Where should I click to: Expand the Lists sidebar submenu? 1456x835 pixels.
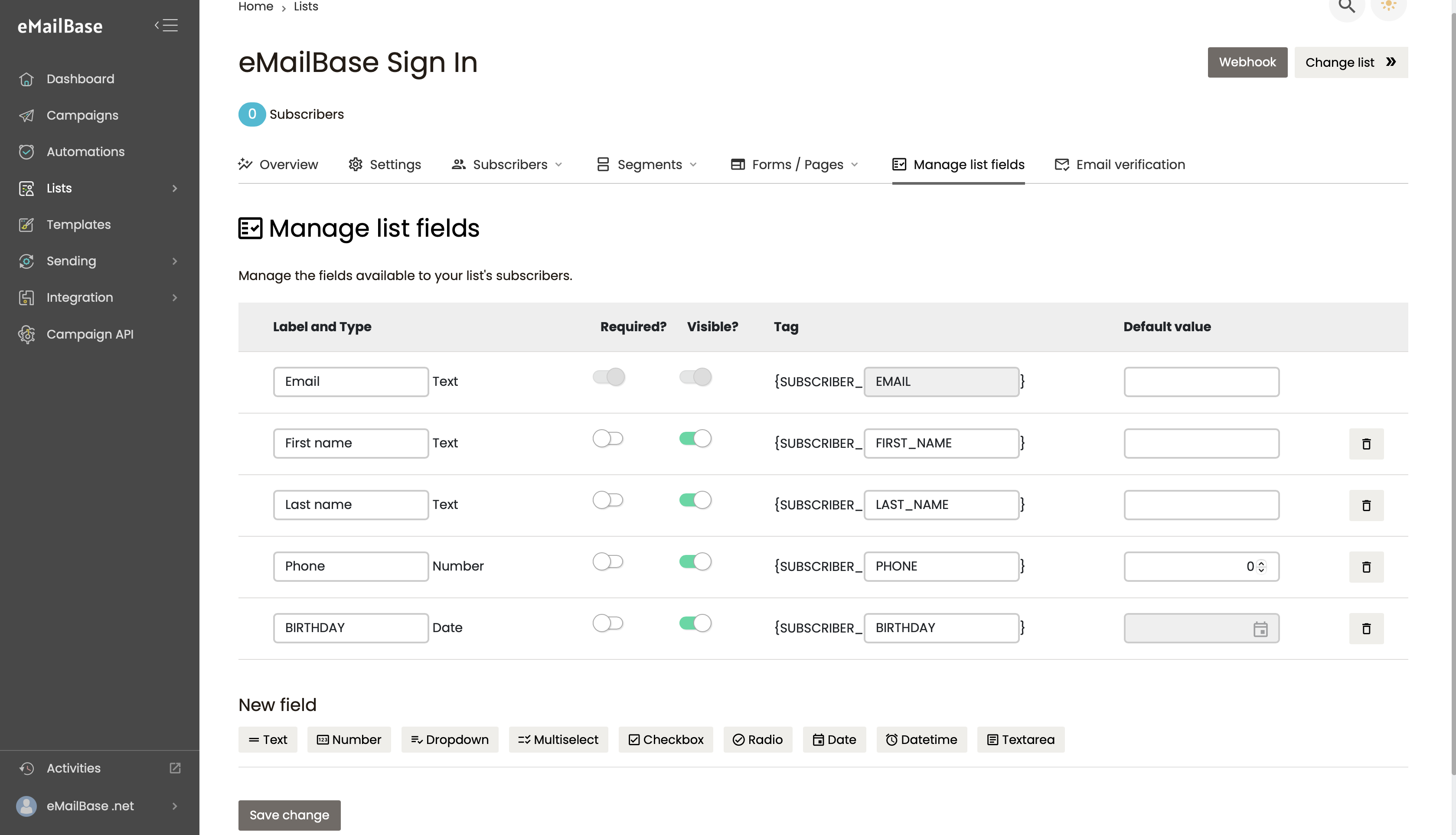tap(175, 188)
